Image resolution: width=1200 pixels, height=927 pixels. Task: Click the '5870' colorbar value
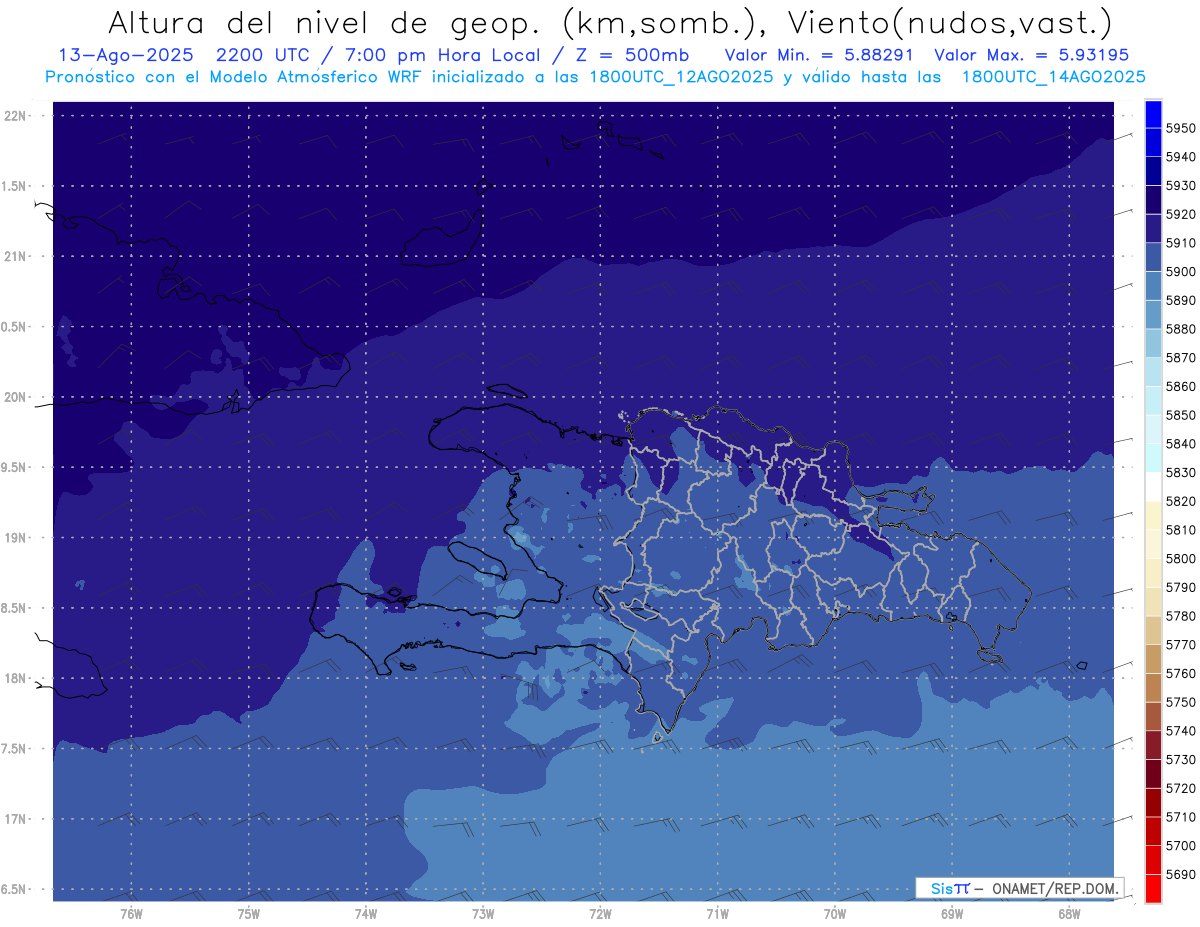(x=1180, y=358)
